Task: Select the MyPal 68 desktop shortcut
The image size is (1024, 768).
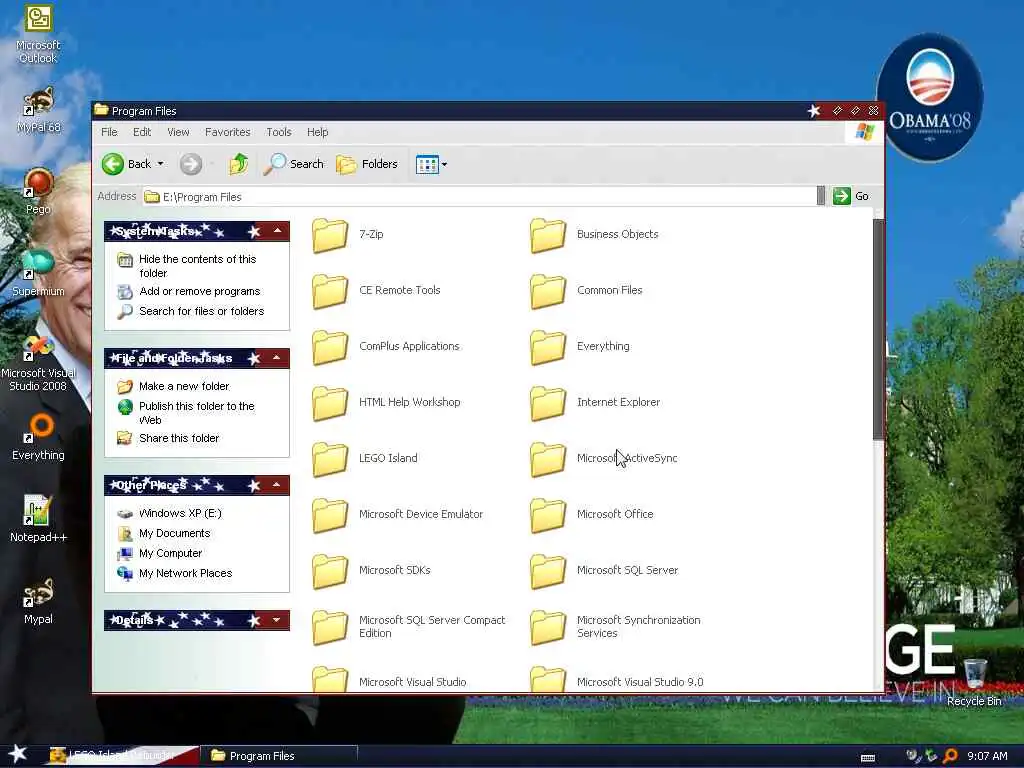Action: (x=39, y=110)
